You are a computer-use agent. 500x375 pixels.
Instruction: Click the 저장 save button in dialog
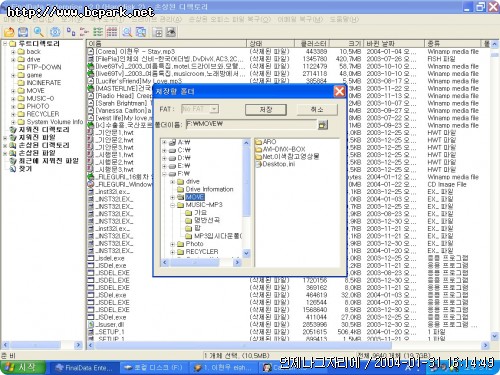click(266, 110)
